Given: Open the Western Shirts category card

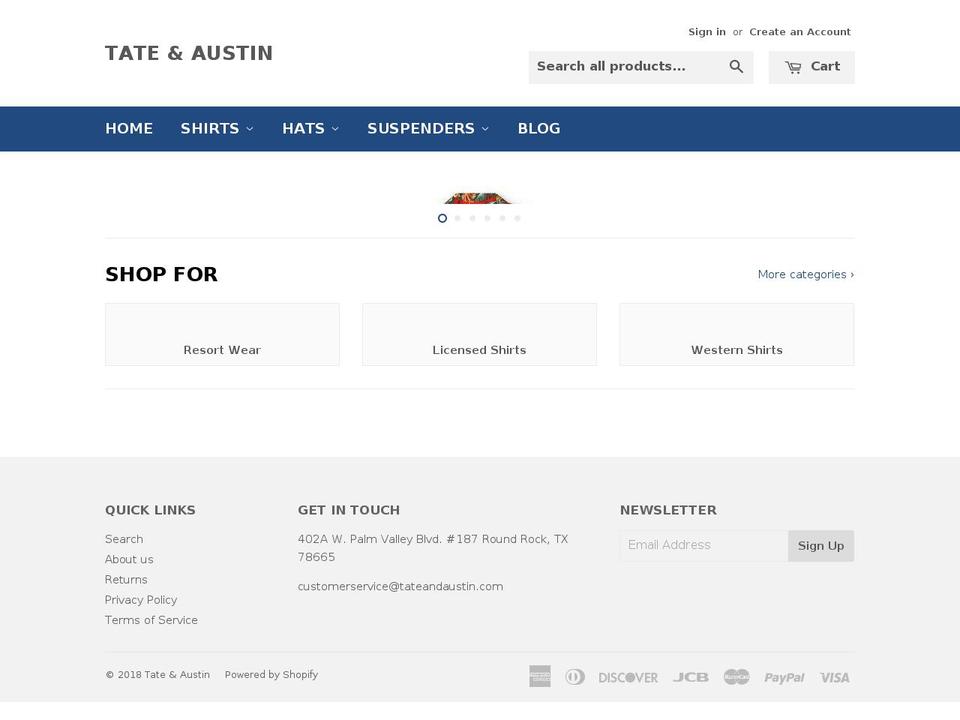Looking at the screenshot, I should tap(737, 334).
